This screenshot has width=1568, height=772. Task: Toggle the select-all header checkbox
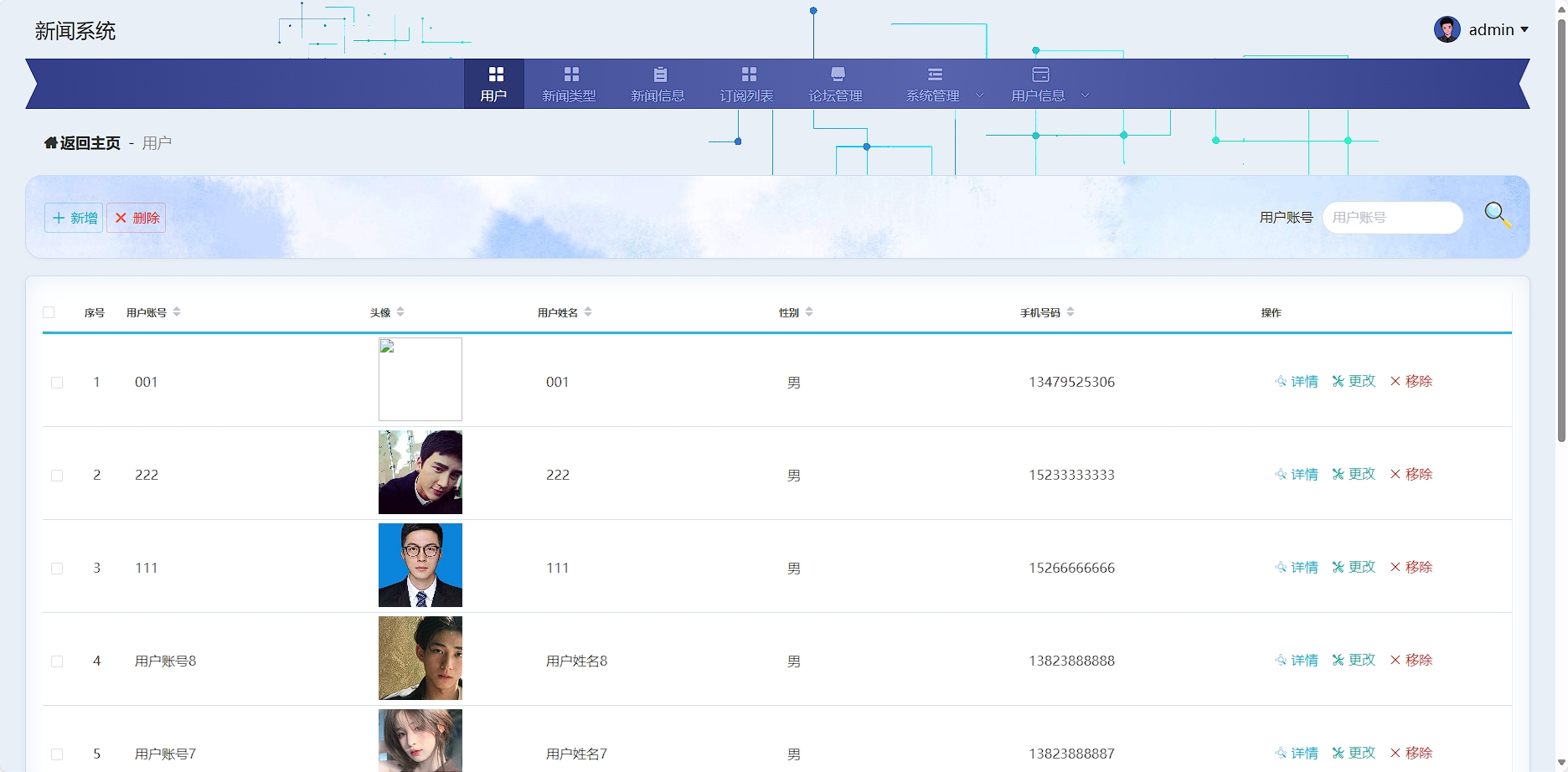[49, 312]
